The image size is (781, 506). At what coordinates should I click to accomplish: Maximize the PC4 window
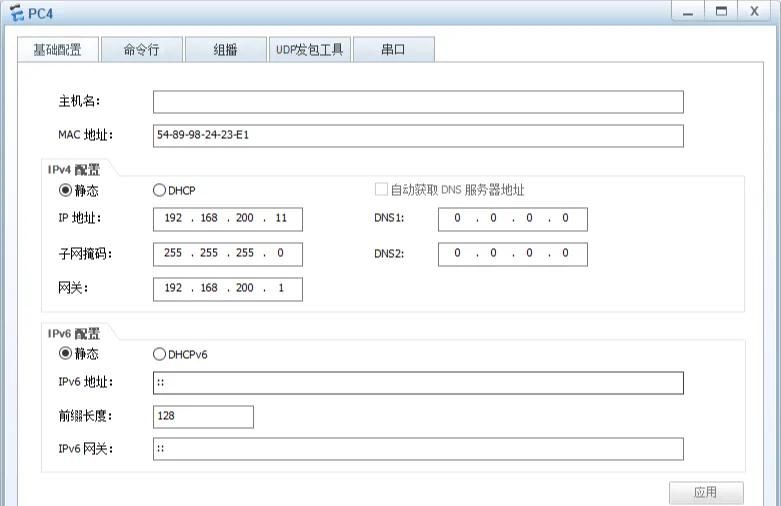pyautogui.click(x=719, y=11)
